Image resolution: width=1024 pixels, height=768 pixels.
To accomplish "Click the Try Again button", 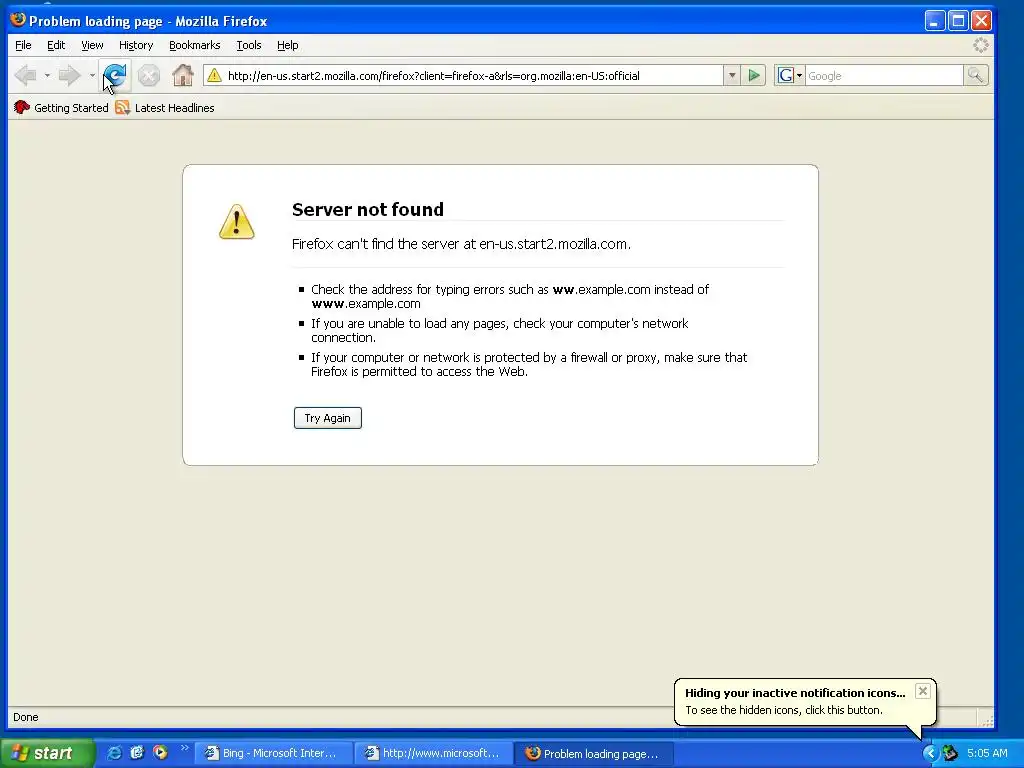I will pos(328,418).
